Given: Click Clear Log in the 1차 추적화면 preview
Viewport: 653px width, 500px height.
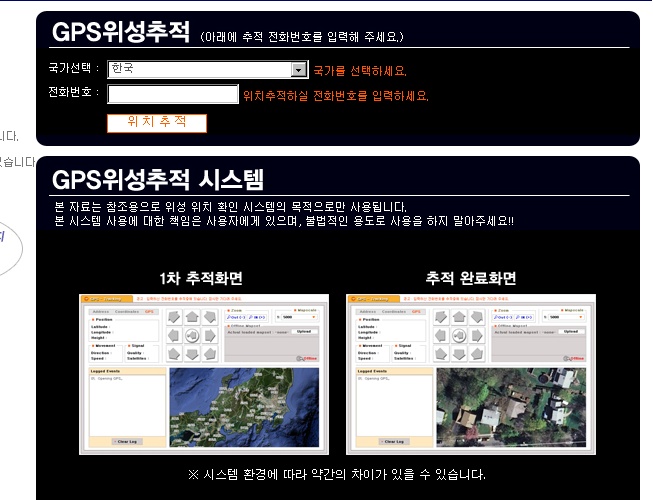Looking at the screenshot, I should (127, 441).
